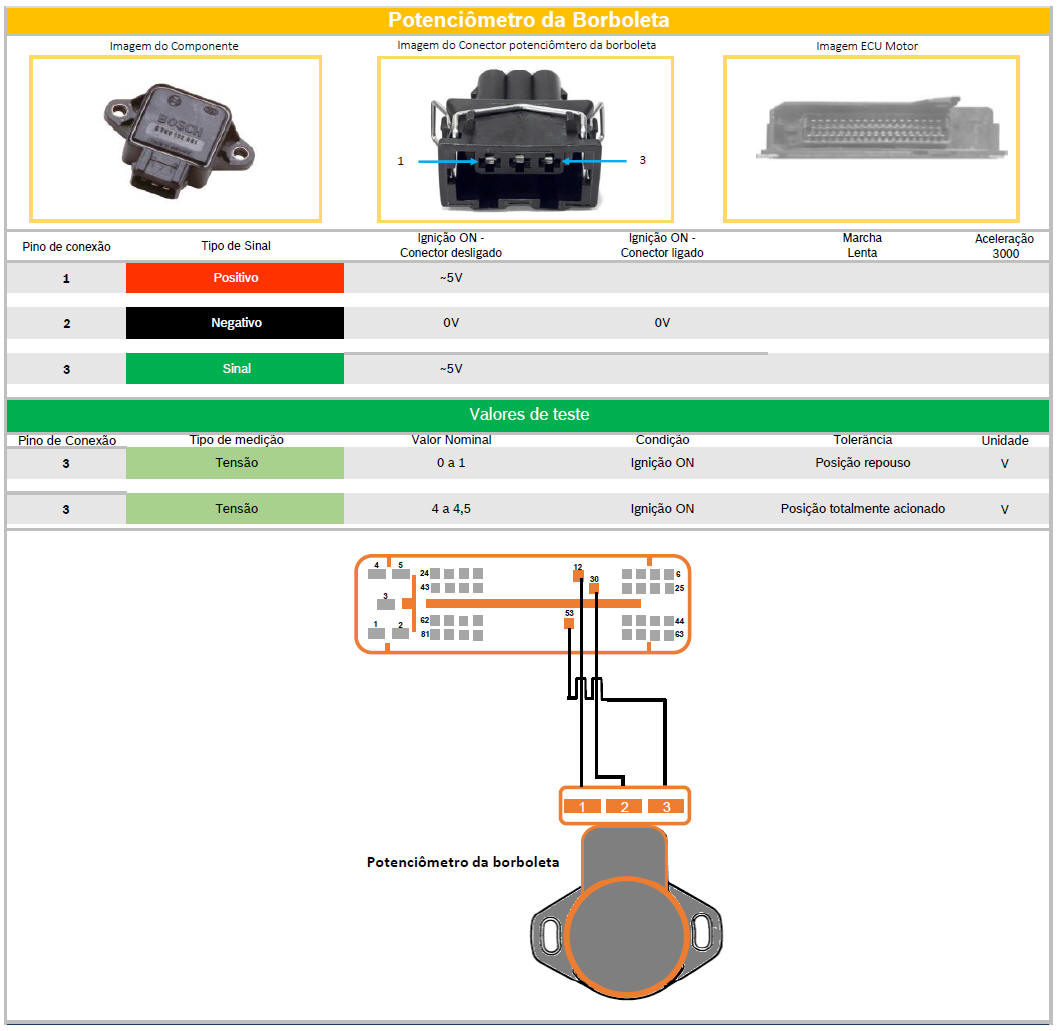The width and height of the screenshot is (1059, 1031).
Task: Select the black Negativo signal cell
Action: pyautogui.click(x=235, y=323)
